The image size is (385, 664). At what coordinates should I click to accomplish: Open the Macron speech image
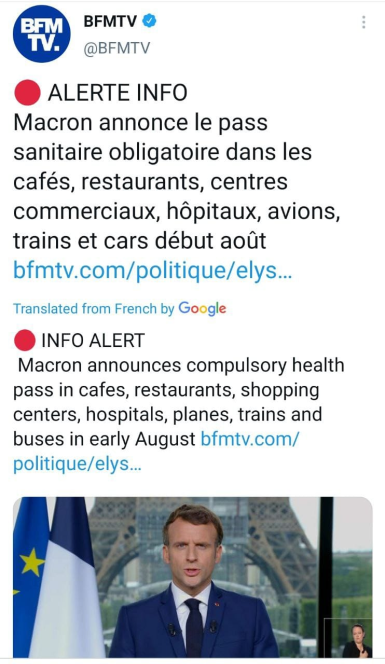[193, 578]
